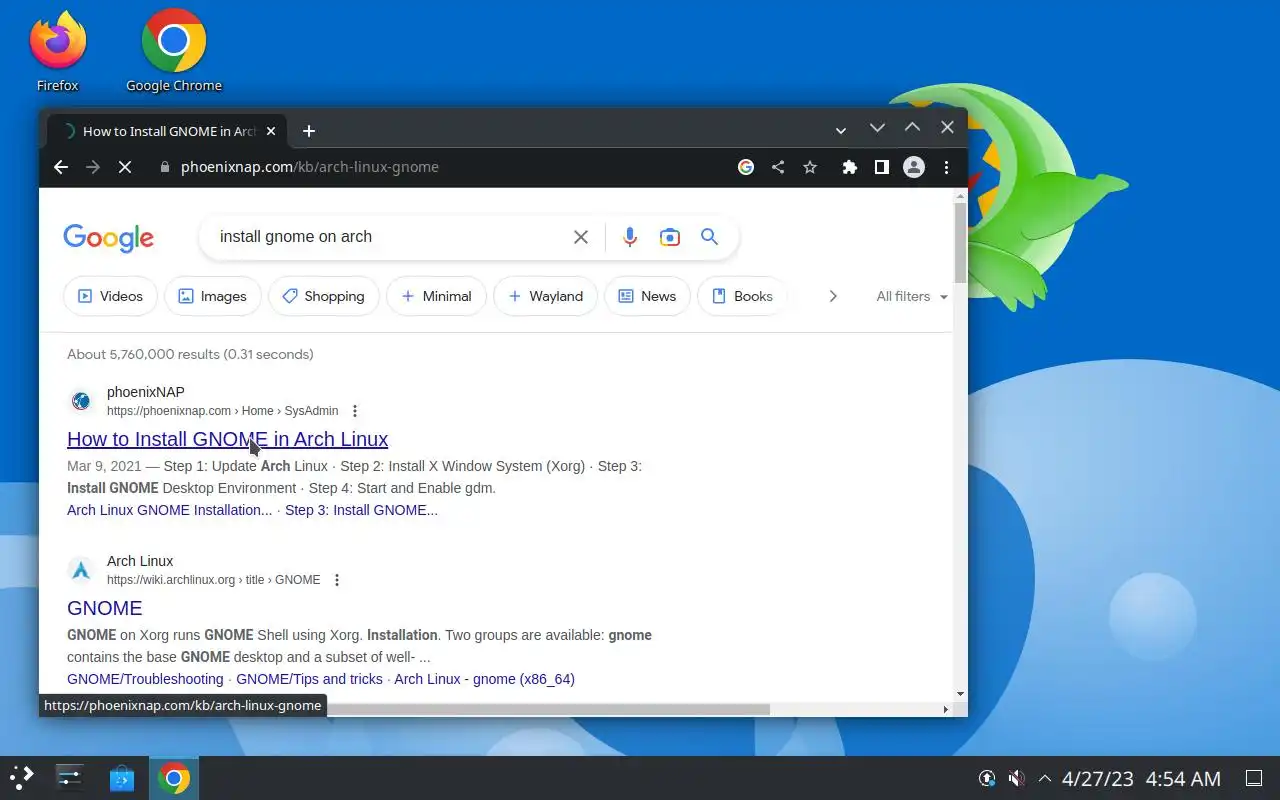Stop loading the page
The image size is (1280, 800).
point(125,167)
